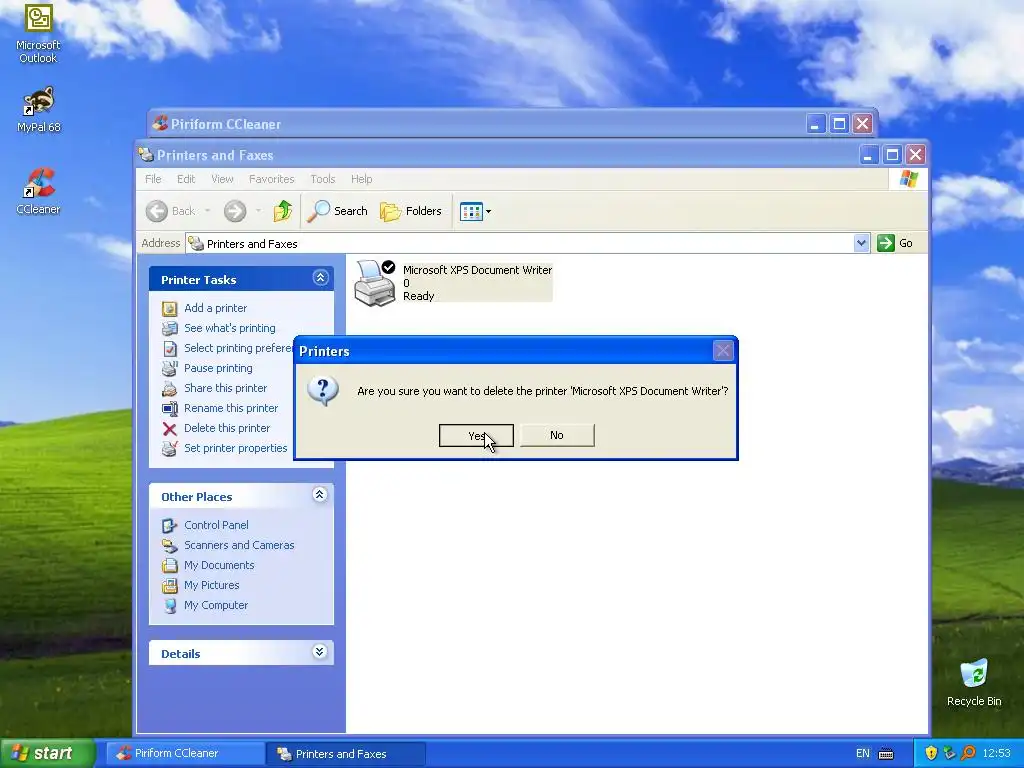
Task: Click the My Documents icon in Other Places
Action: [170, 566]
